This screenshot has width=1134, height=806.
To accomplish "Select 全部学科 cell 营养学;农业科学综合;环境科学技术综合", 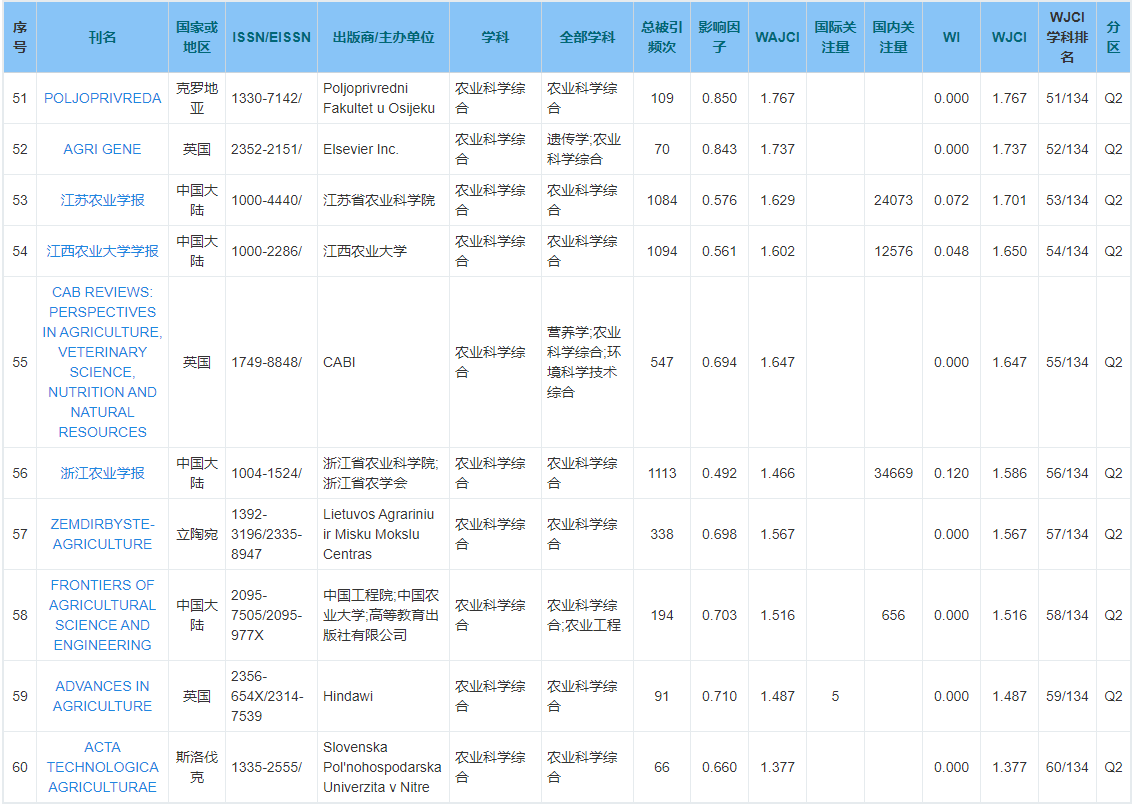I will [x=587, y=362].
